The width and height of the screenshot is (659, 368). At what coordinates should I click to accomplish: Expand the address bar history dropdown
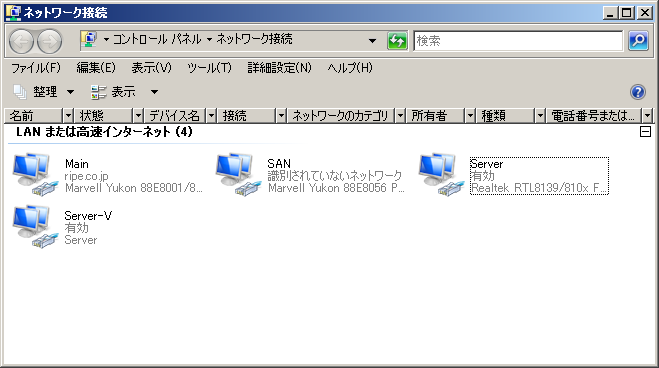[372, 41]
